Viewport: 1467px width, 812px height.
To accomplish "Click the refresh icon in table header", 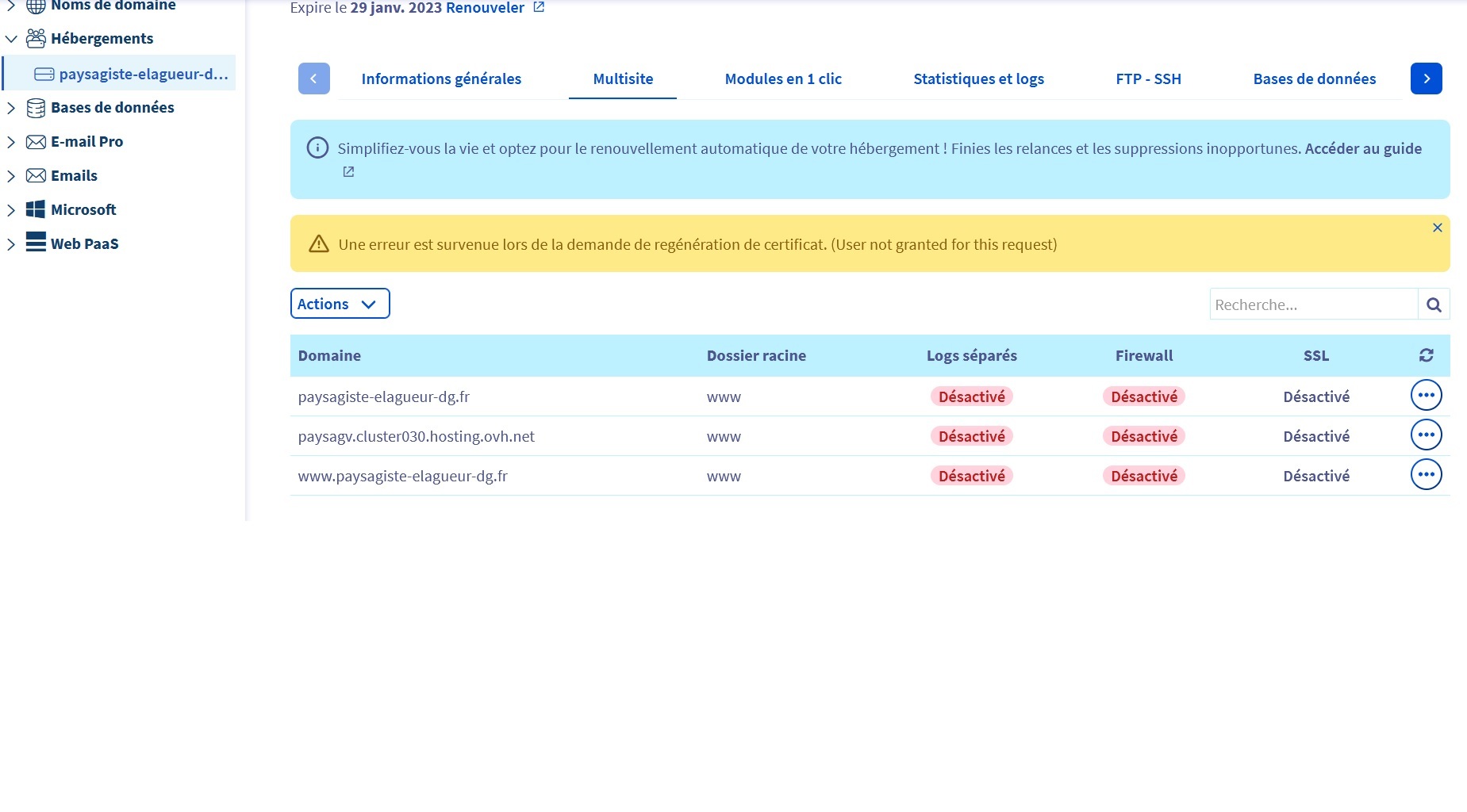I will (x=1426, y=355).
